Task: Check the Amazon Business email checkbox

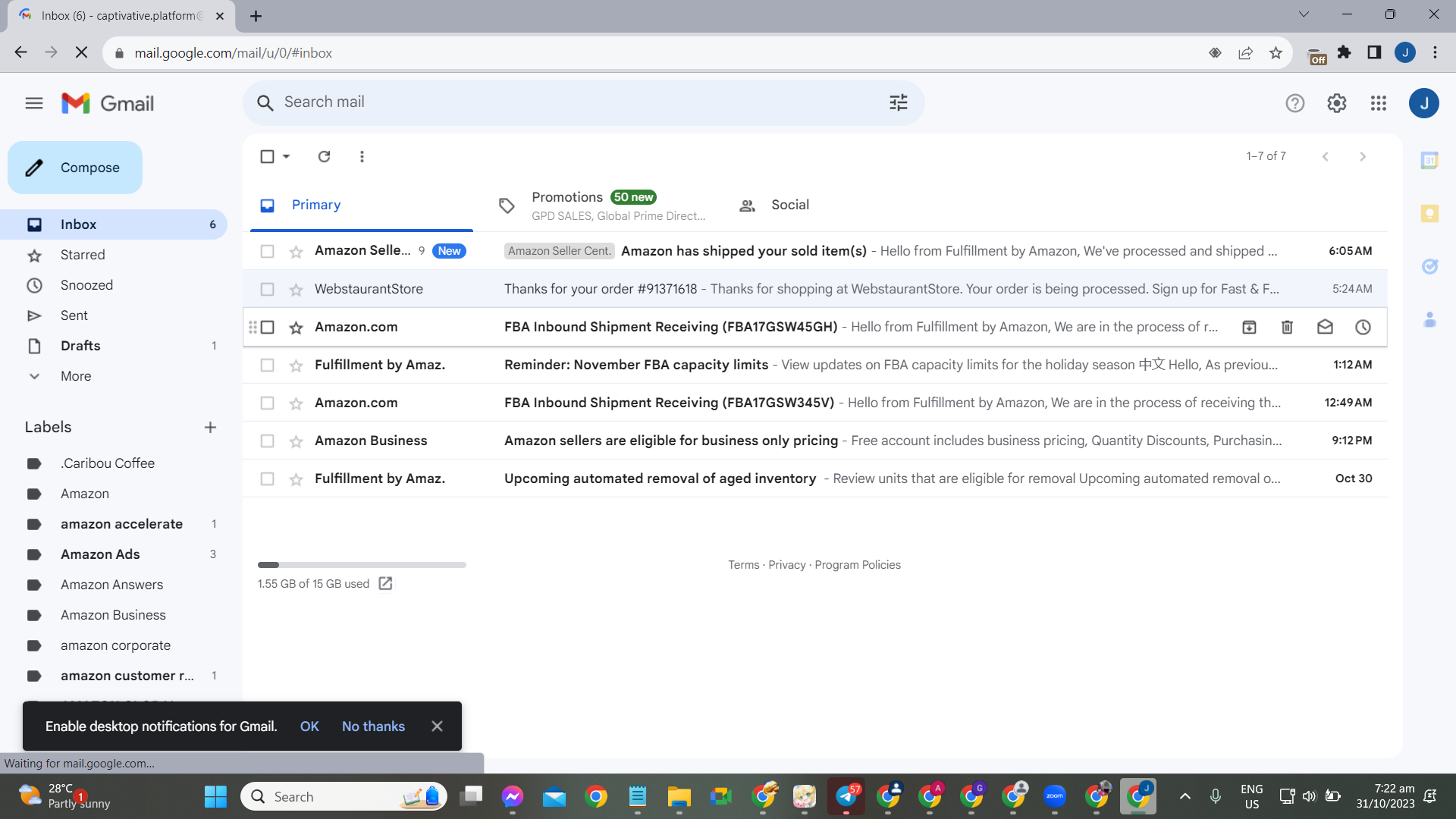Action: click(267, 441)
